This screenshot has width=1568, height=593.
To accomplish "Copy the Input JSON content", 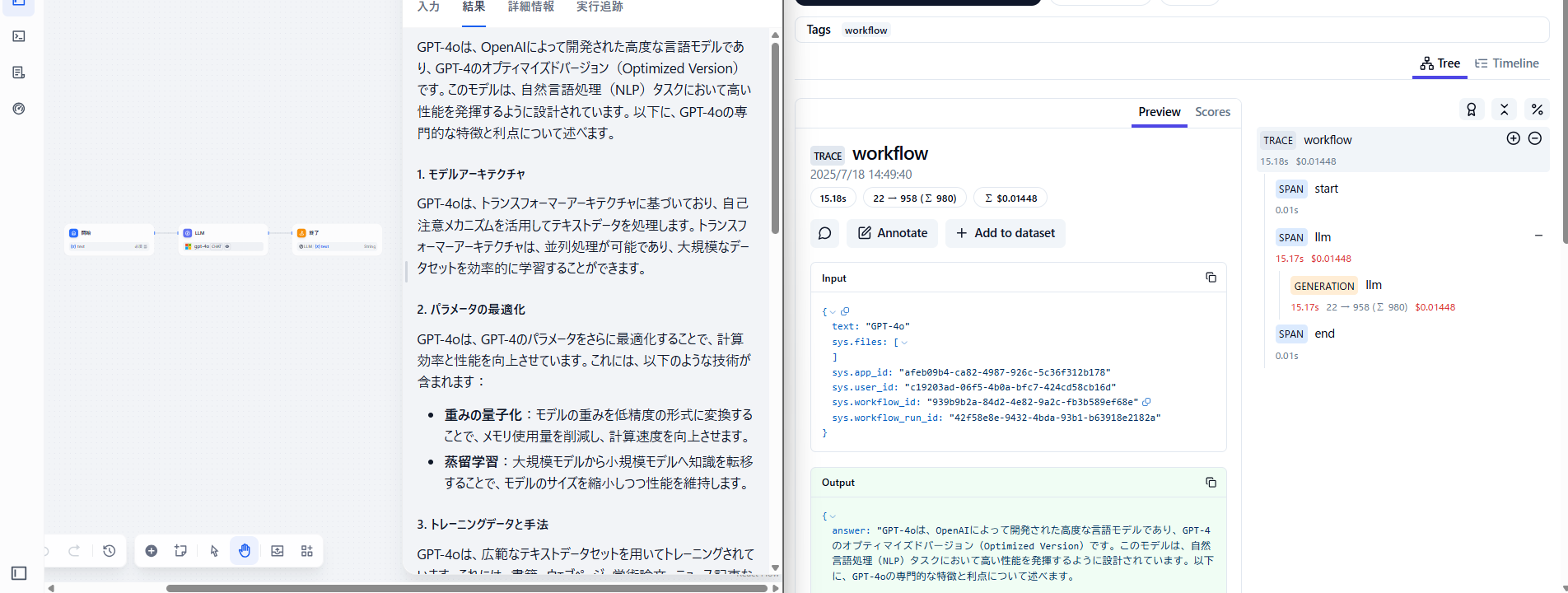I will [x=1211, y=278].
